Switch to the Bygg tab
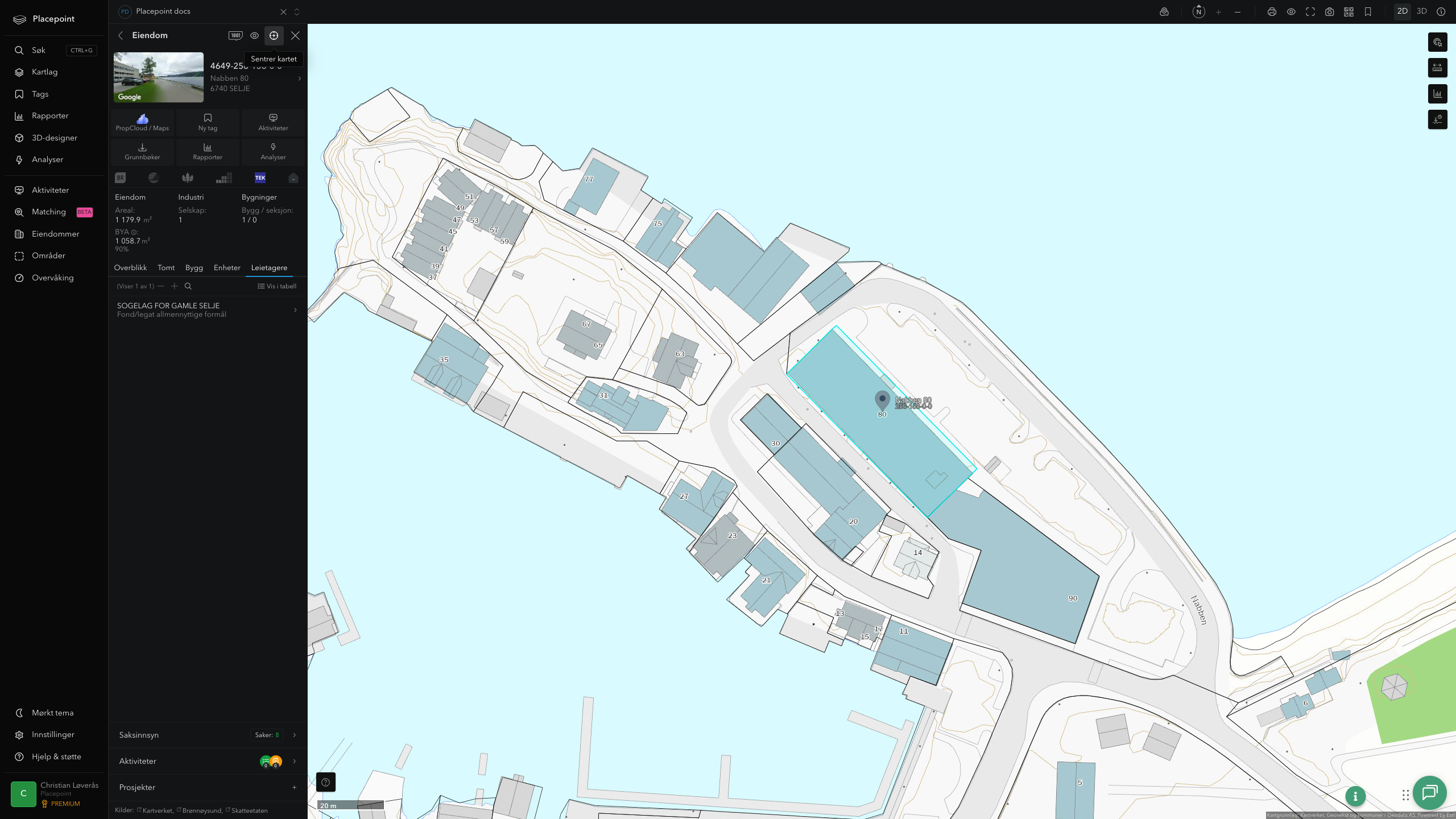The width and height of the screenshot is (1456, 819). (x=194, y=267)
